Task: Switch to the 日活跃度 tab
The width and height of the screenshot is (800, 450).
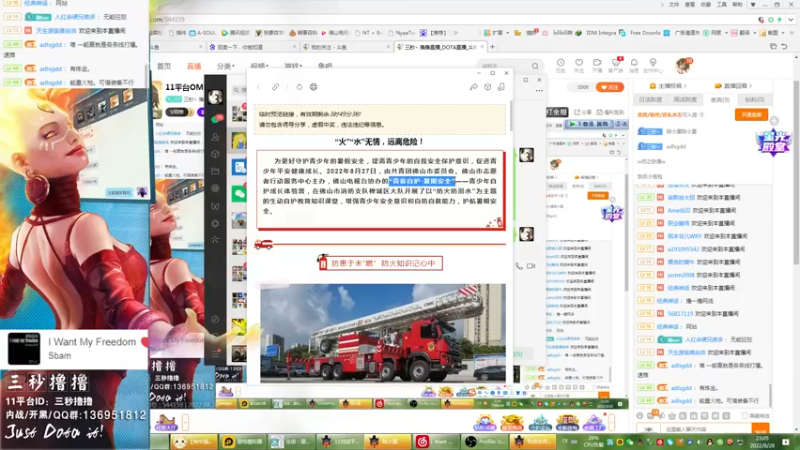Action: pyautogui.click(x=651, y=99)
